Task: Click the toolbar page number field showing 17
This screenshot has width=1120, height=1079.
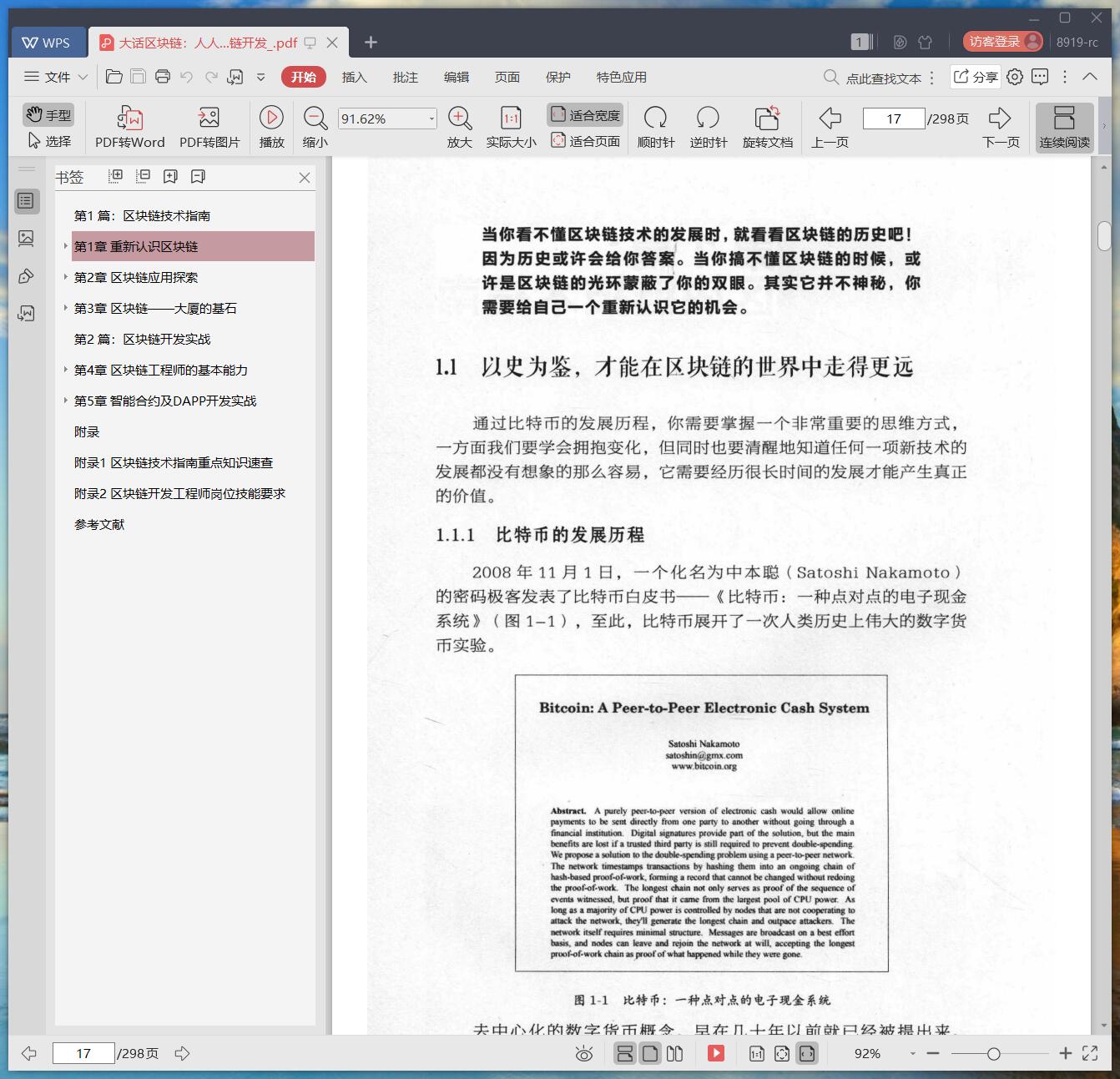Action: click(894, 118)
